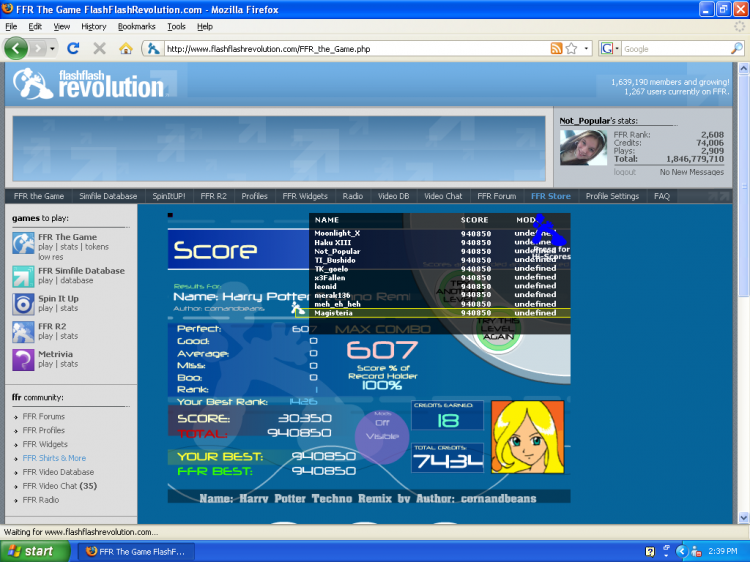Open the Windows Start menu
The width and height of the screenshot is (750, 562).
(x=36, y=551)
